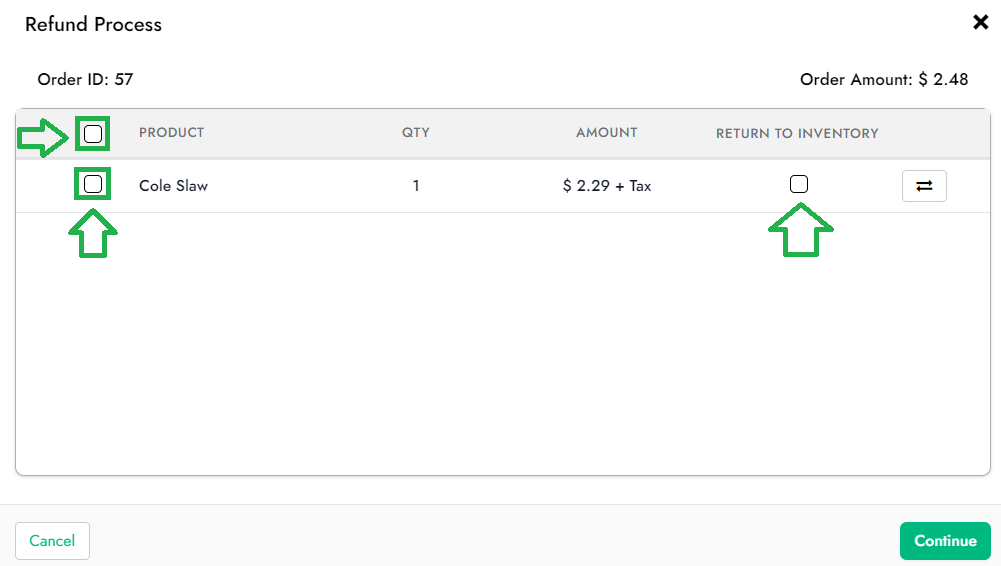Image resolution: width=1001 pixels, height=566 pixels.
Task: Click the RETURN TO INVENTORY column header
Action: tap(797, 133)
